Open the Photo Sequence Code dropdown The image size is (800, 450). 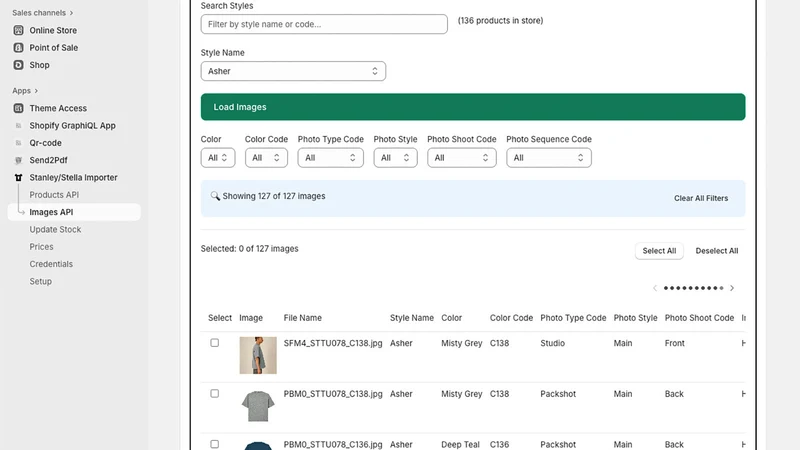549,158
